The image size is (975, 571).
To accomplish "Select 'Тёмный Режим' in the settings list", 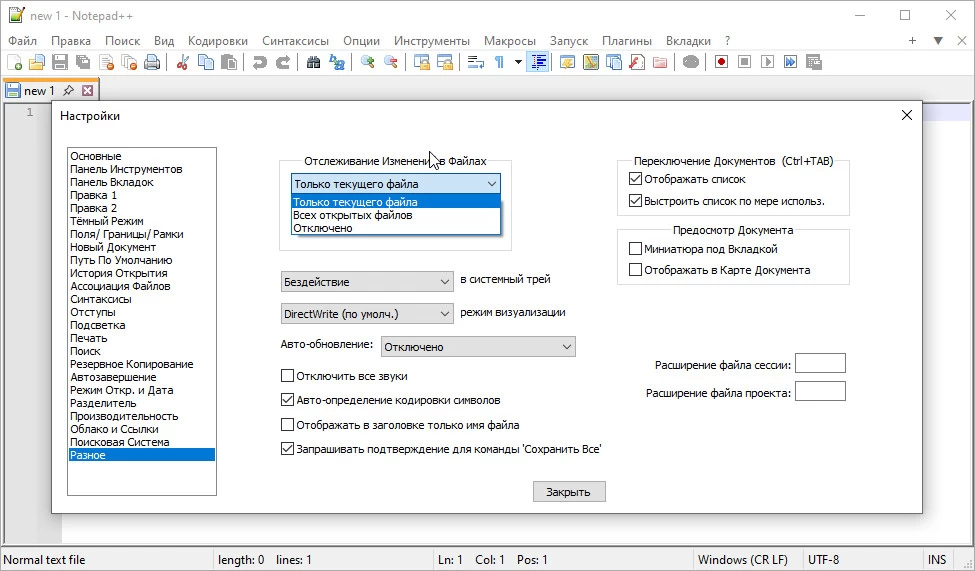I will (107, 221).
